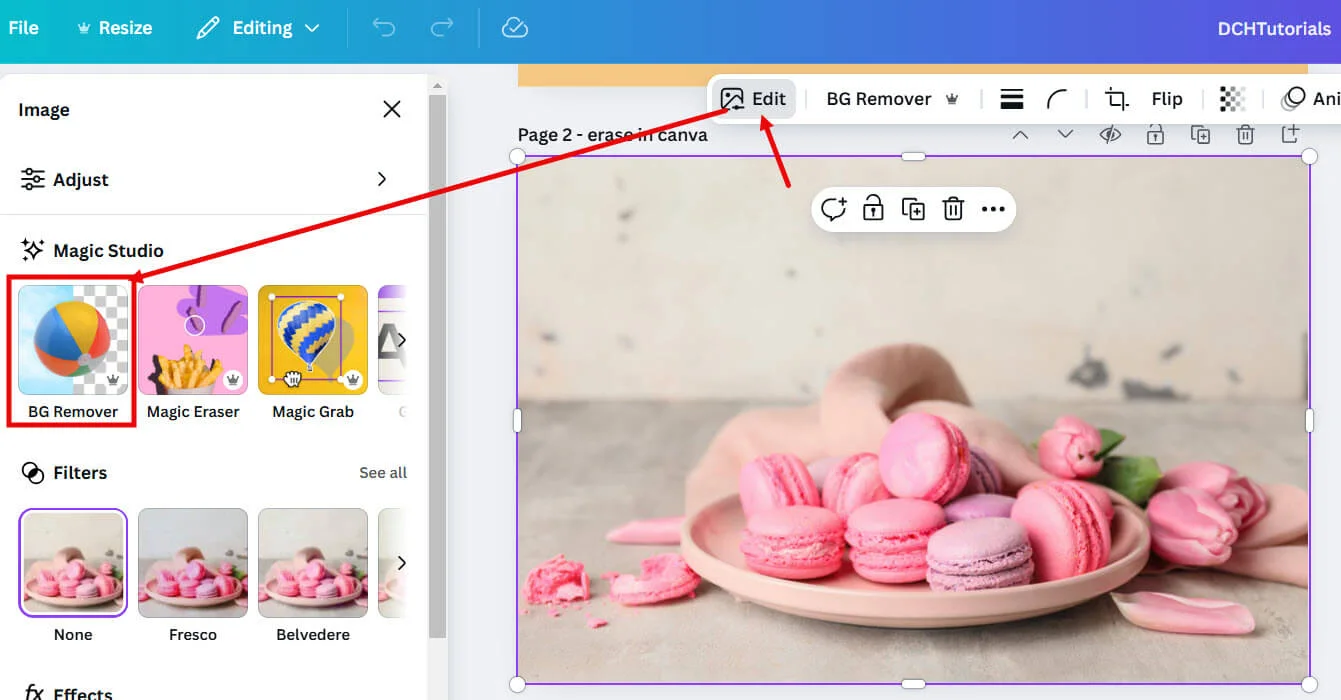The width and height of the screenshot is (1341, 700).
Task: Move page up with chevron
Action: click(x=1020, y=134)
